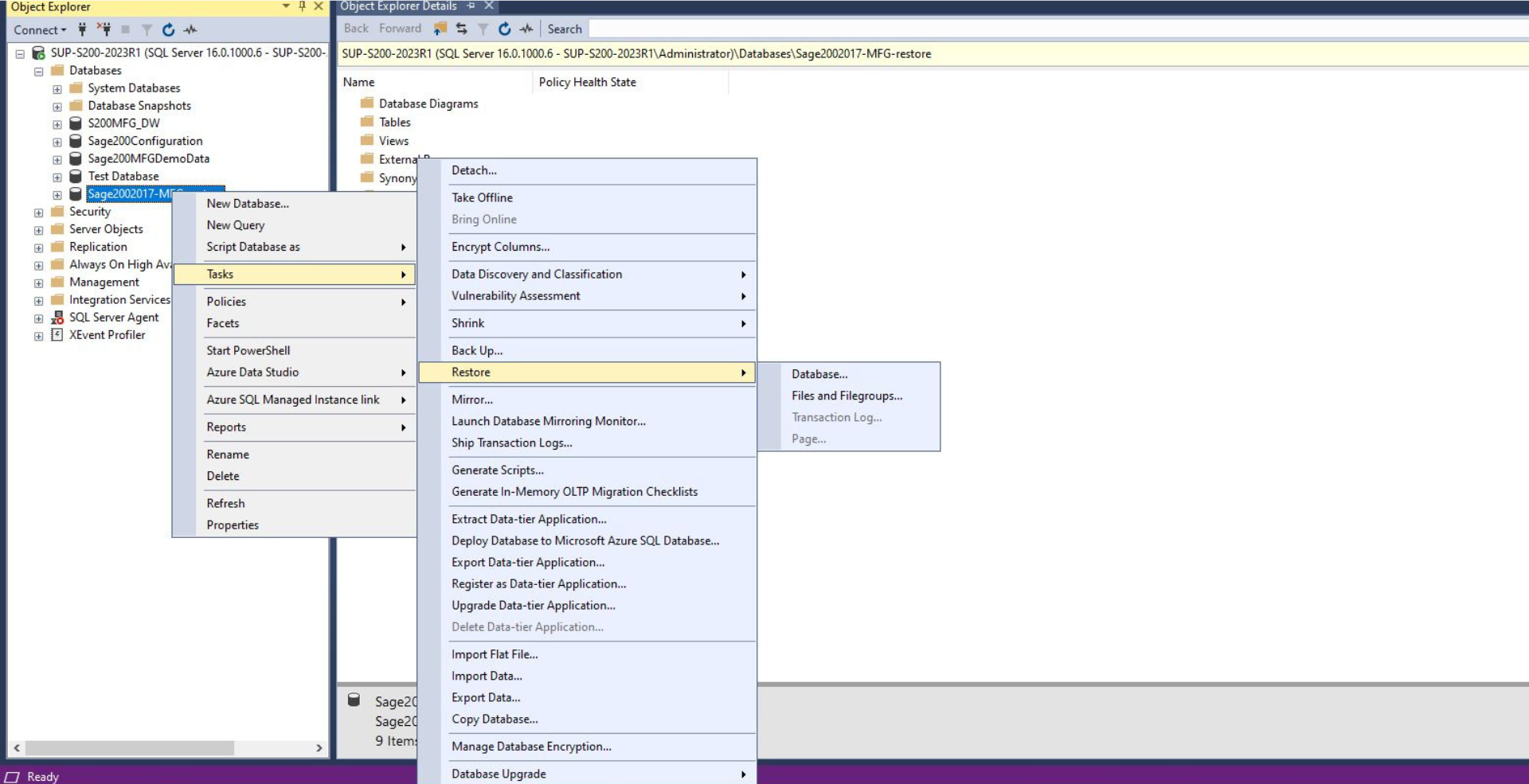Refresh Object Explorer with the circular arrow
This screenshot has height=784, width=1529.
click(x=168, y=29)
